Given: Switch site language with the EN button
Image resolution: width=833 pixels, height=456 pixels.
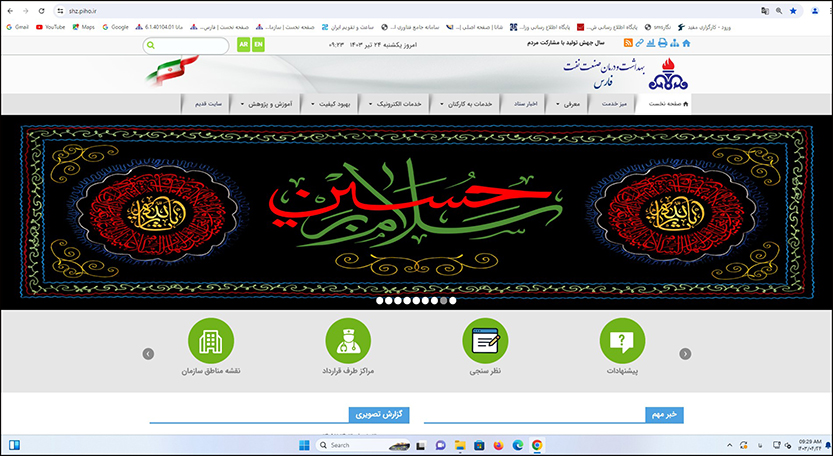Looking at the screenshot, I should pyautogui.click(x=258, y=45).
